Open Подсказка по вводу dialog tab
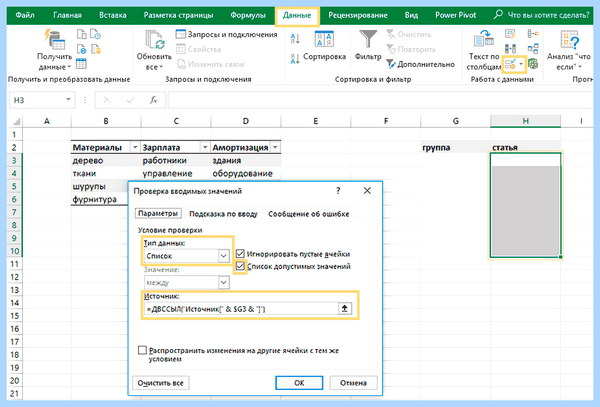600x407 pixels. [x=223, y=214]
